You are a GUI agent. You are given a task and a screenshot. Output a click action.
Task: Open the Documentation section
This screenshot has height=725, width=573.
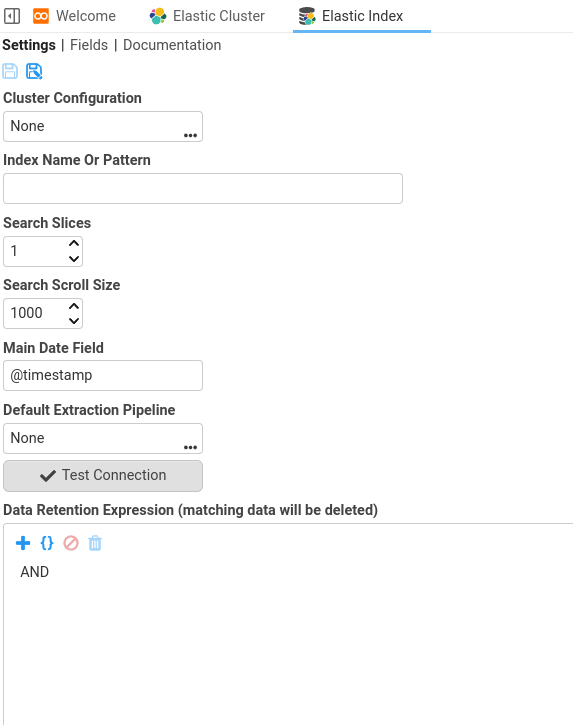click(172, 45)
